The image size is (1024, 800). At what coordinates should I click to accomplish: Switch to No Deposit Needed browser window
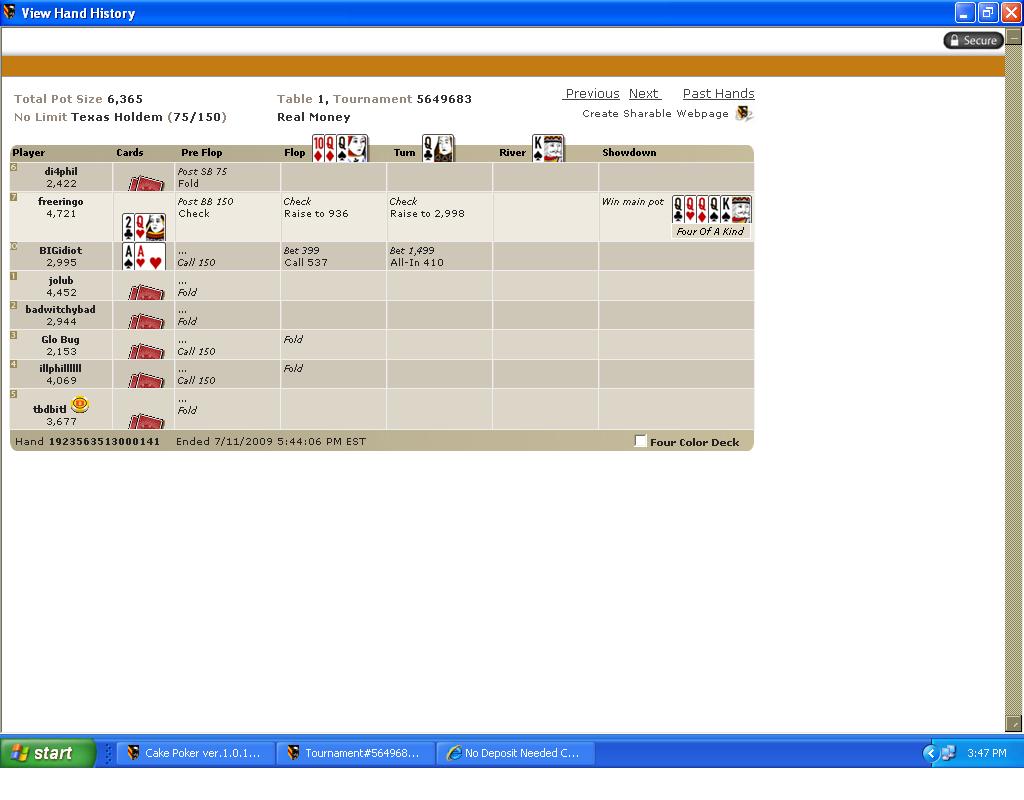(514, 753)
